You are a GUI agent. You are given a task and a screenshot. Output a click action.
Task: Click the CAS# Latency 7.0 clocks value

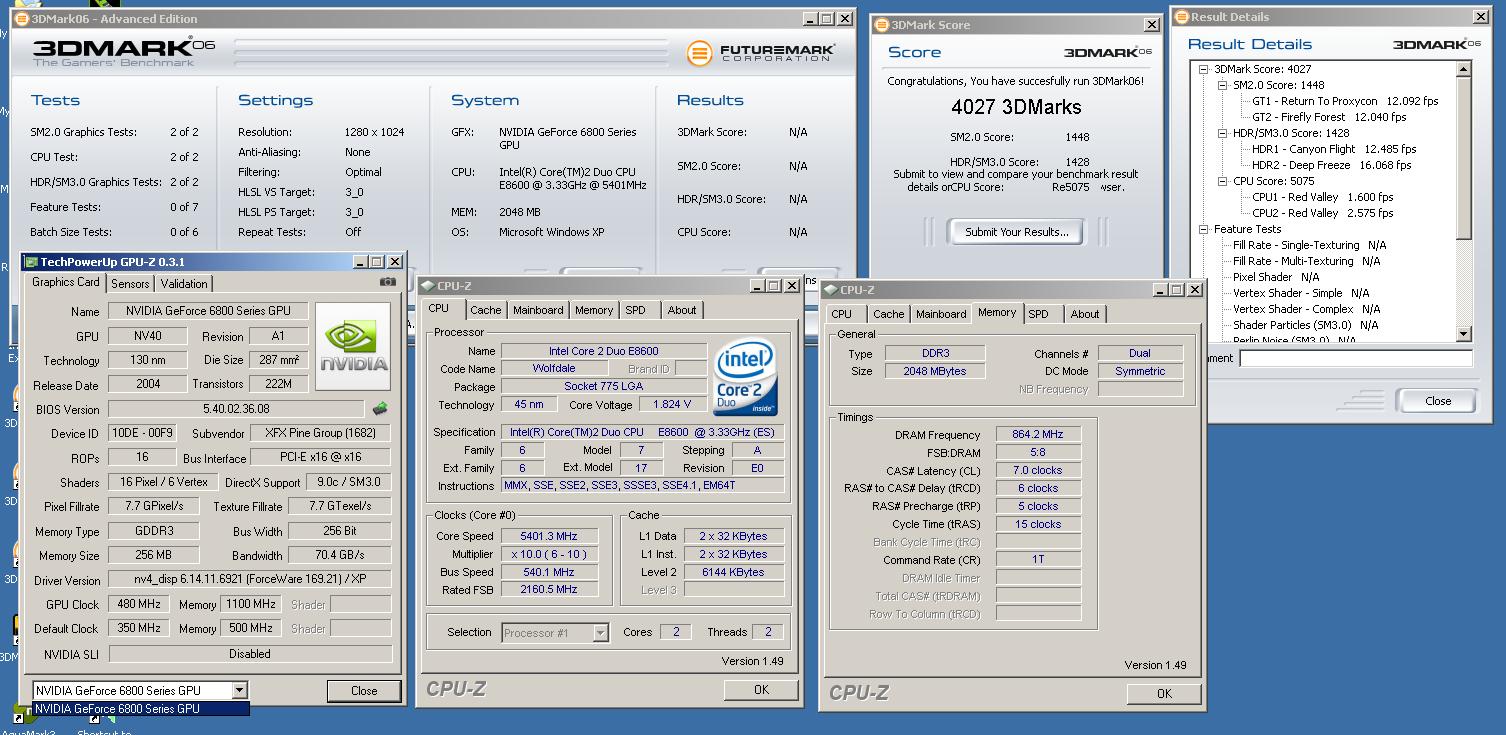coord(1038,470)
